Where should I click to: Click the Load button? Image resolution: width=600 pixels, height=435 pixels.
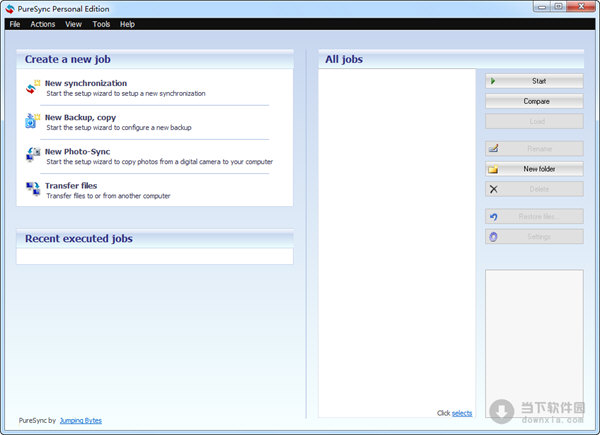(534, 121)
